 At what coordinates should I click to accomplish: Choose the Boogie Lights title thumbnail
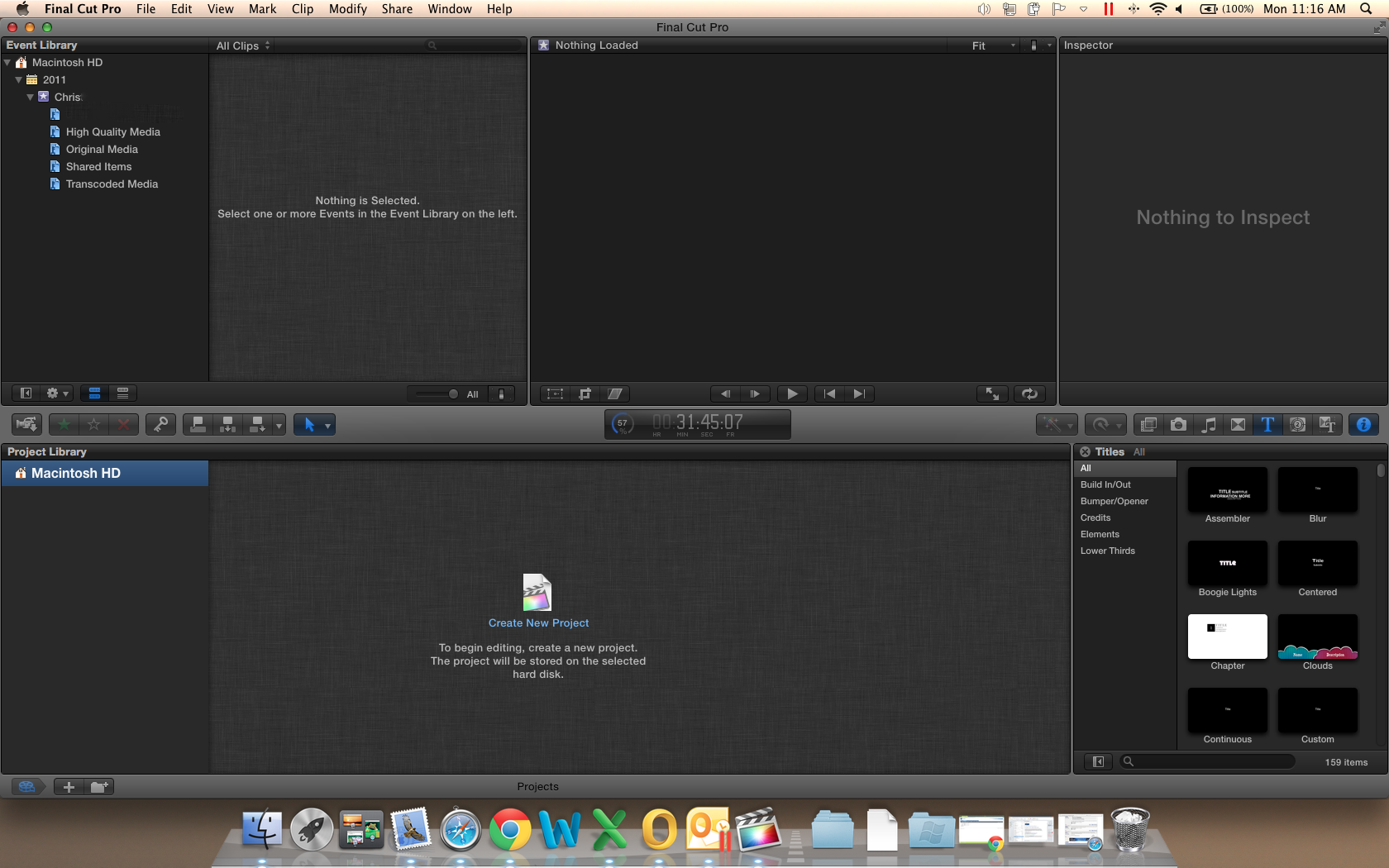point(1228,563)
